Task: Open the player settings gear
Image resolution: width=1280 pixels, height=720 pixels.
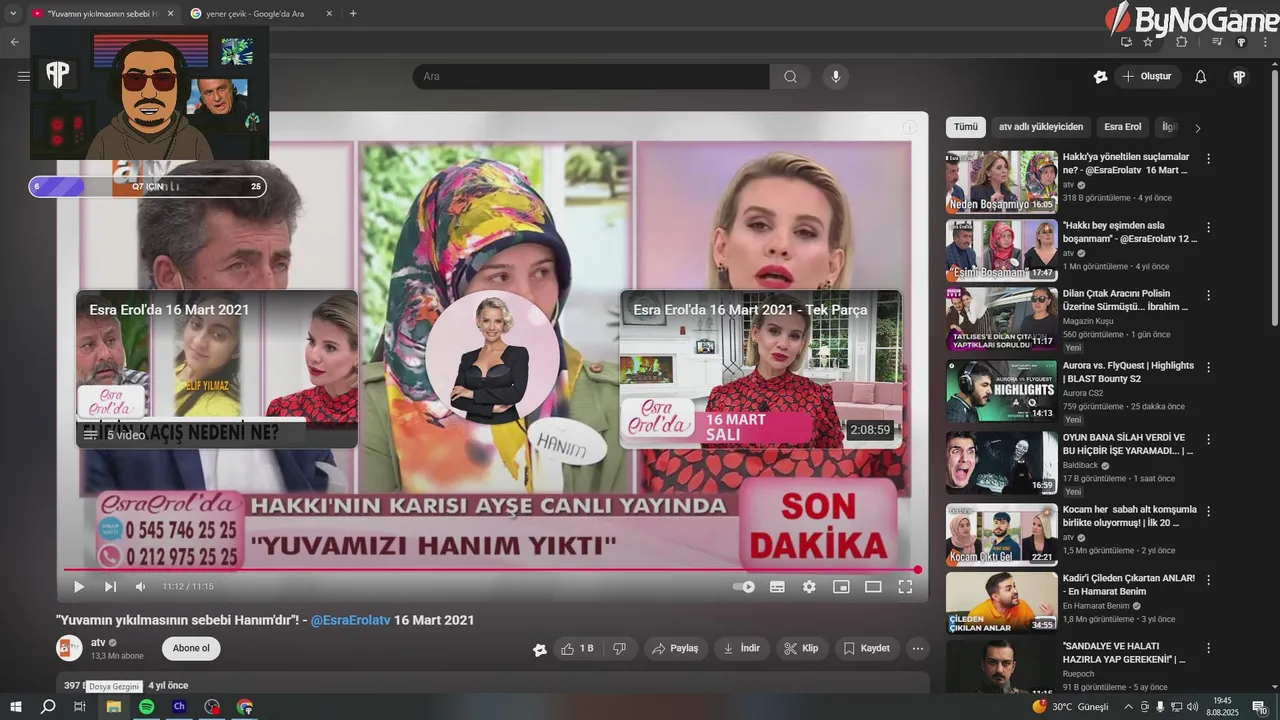Action: click(809, 587)
